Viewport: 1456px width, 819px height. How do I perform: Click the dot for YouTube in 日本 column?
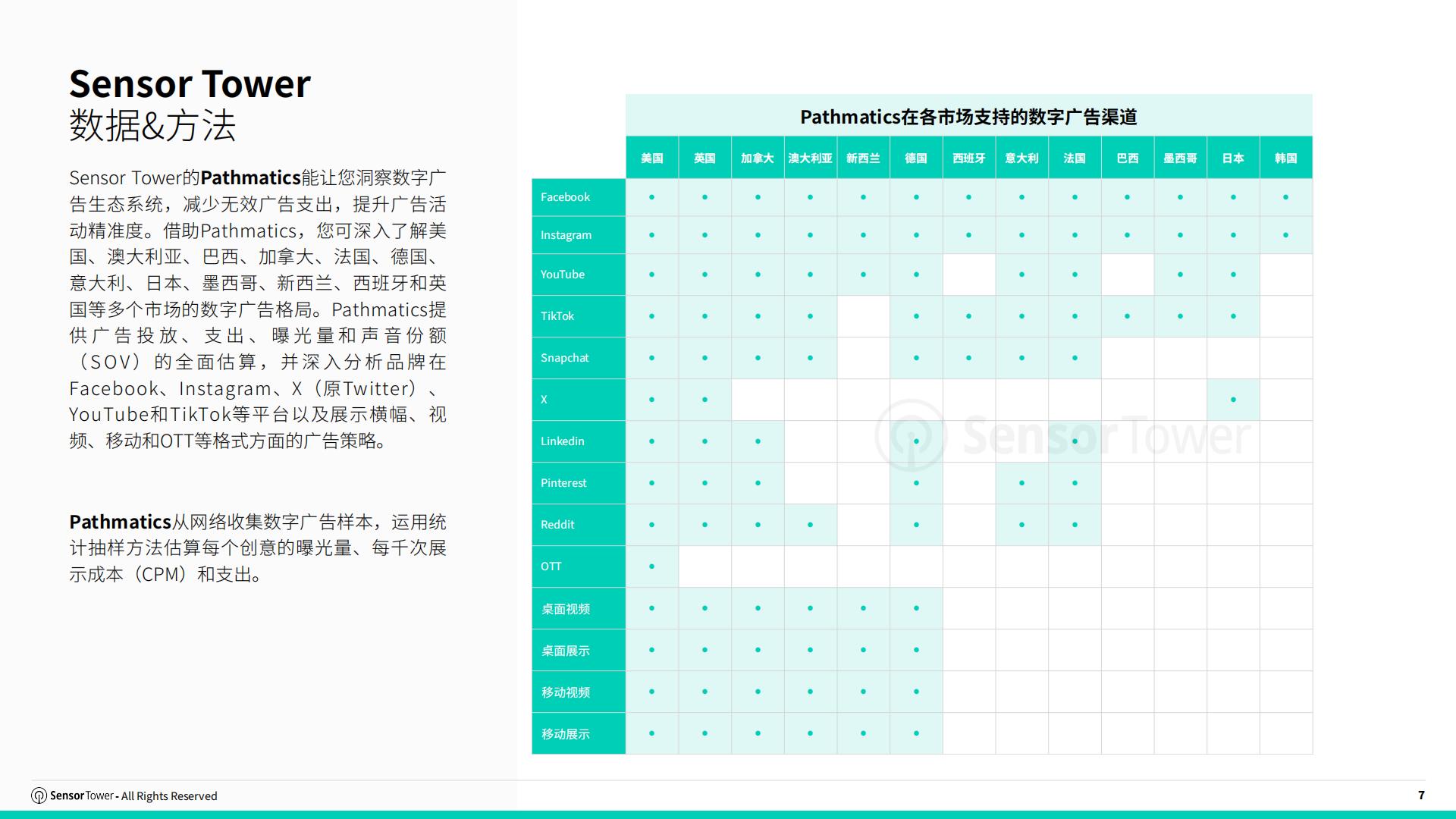tap(1233, 275)
